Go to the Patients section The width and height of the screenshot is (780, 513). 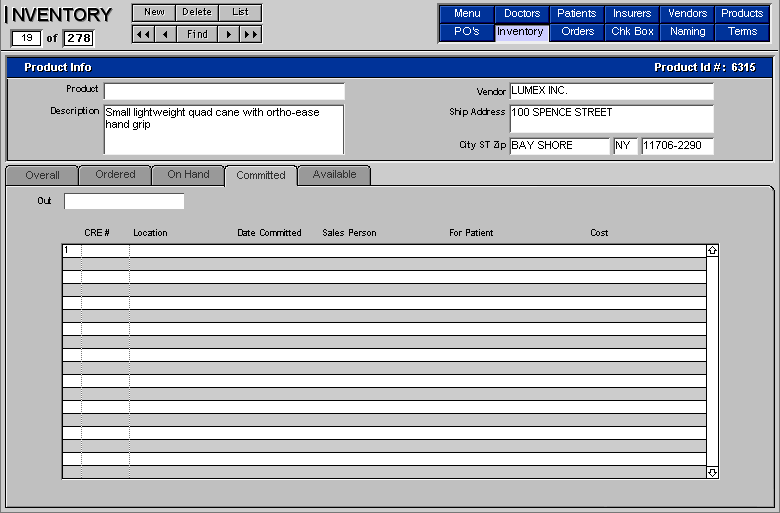click(x=577, y=13)
